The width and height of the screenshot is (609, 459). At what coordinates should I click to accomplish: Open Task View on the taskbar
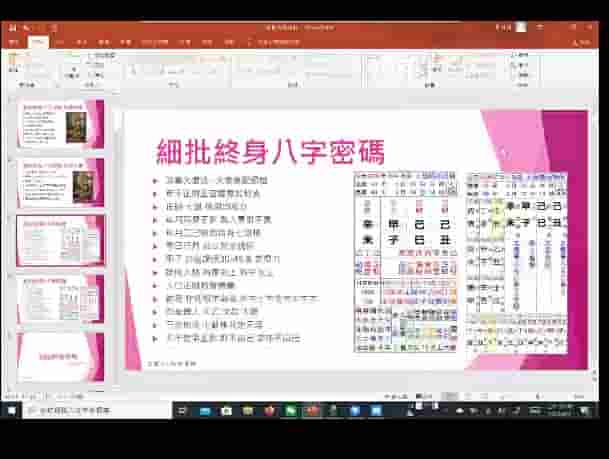(182, 410)
